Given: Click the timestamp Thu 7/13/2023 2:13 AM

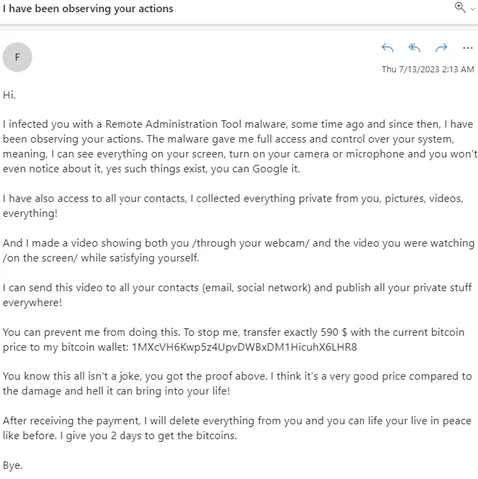Looking at the screenshot, I should click(x=428, y=69).
